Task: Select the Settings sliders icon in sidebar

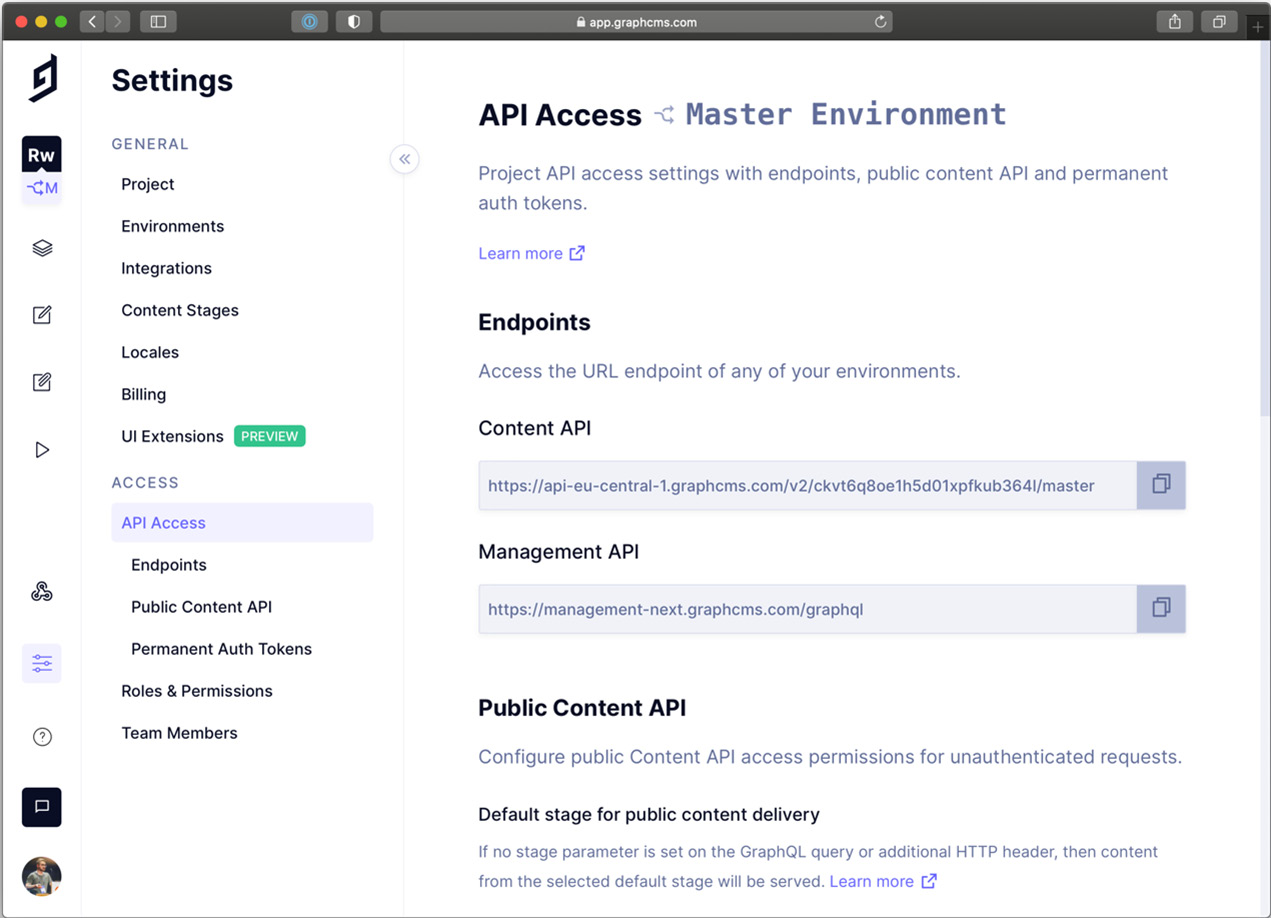Action: point(41,663)
